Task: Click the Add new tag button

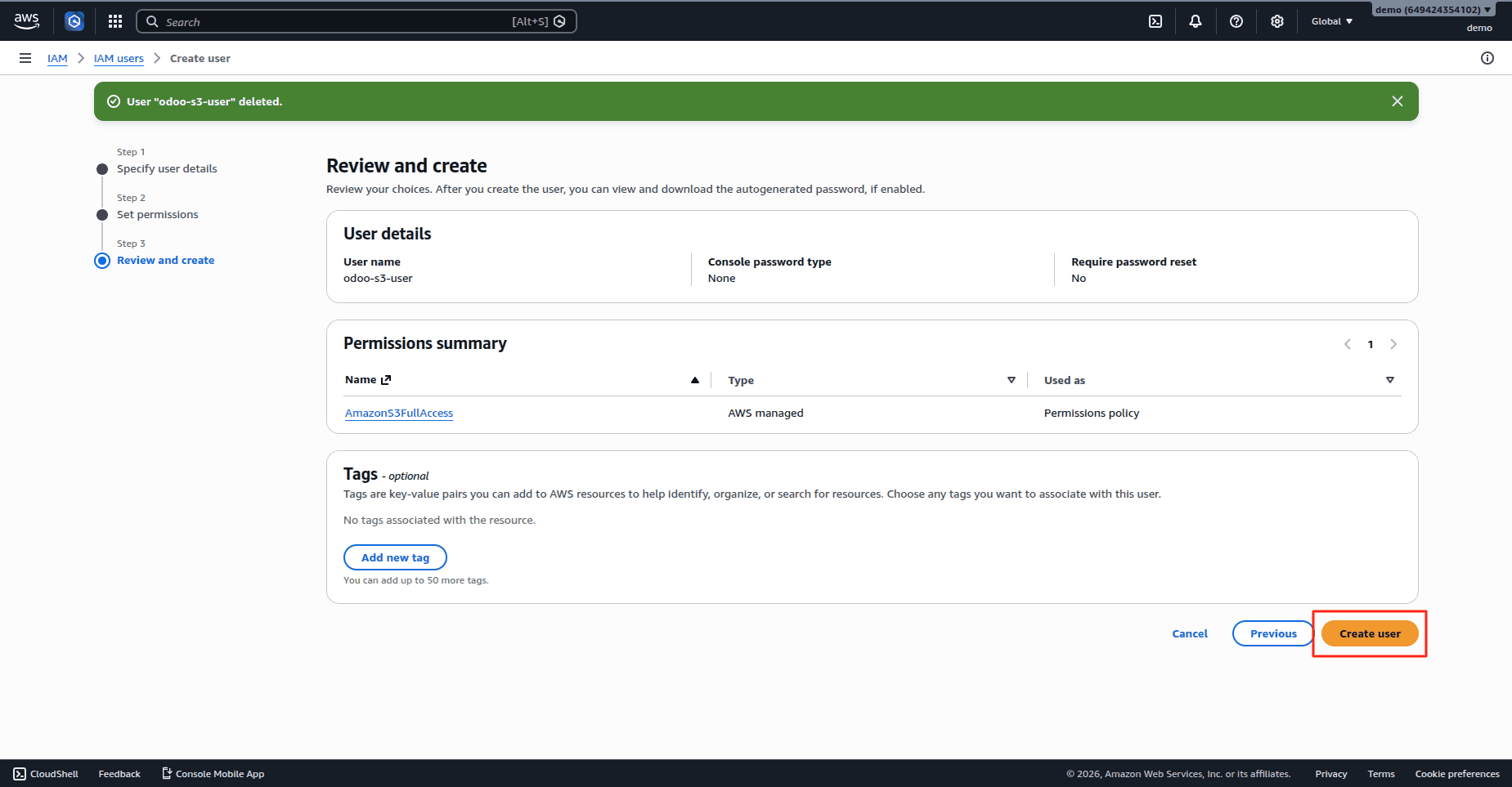Action: click(x=395, y=557)
